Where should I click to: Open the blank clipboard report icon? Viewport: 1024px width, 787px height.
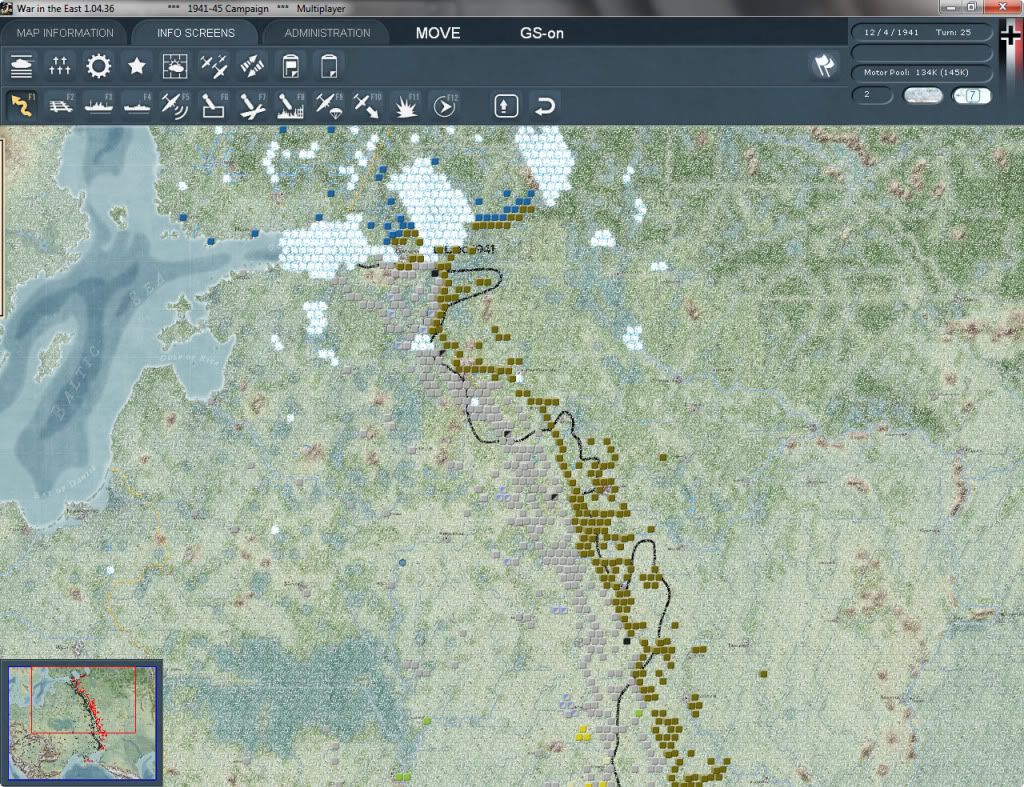pyautogui.click(x=328, y=66)
